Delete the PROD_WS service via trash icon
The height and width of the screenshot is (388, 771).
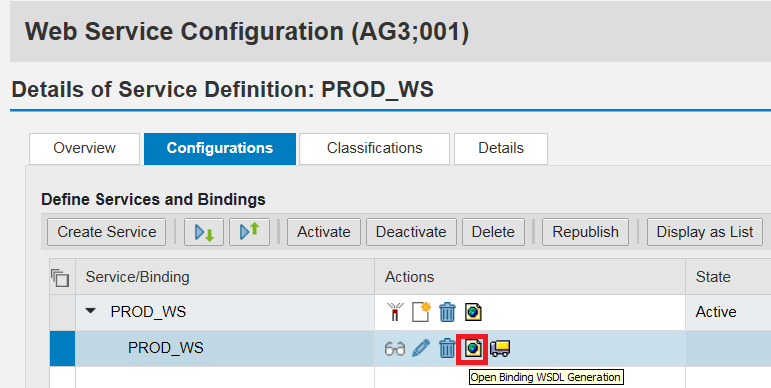pos(447,312)
